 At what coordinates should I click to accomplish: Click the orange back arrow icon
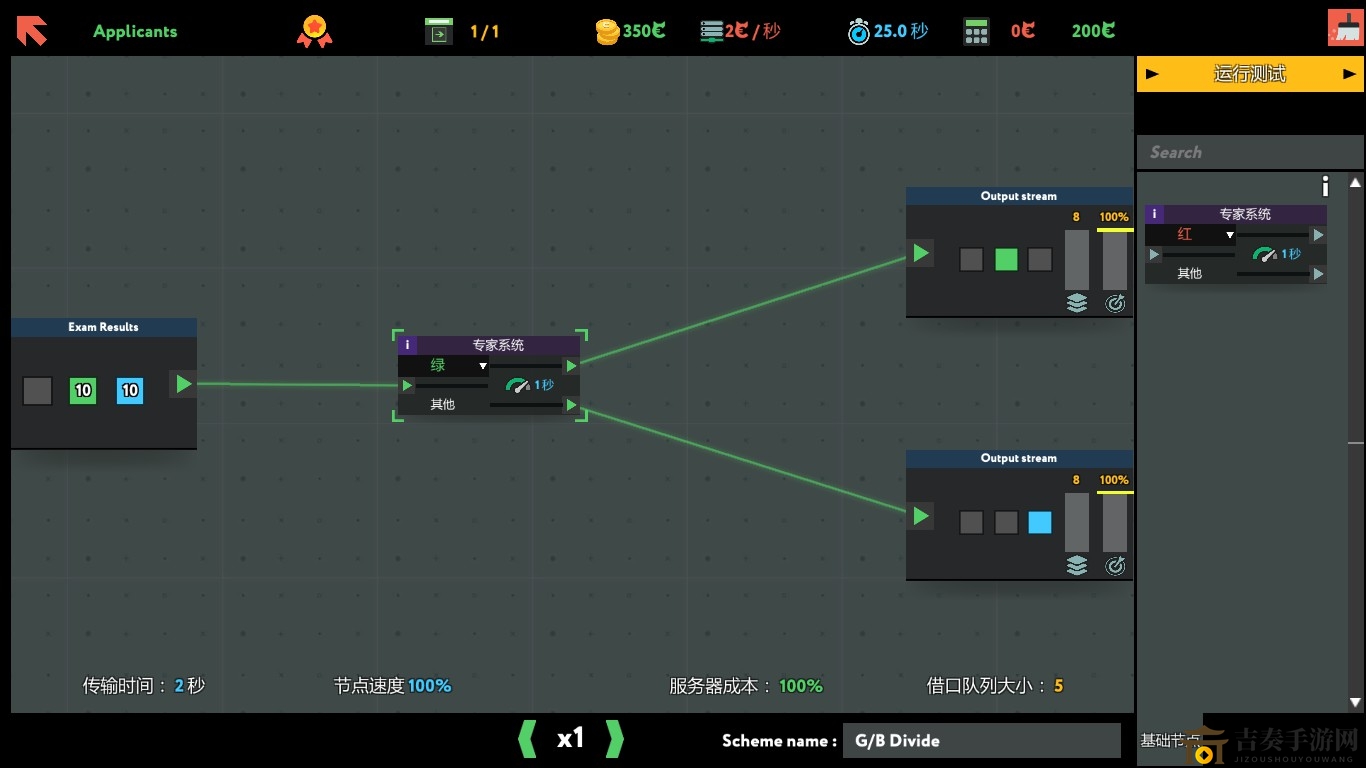32,31
